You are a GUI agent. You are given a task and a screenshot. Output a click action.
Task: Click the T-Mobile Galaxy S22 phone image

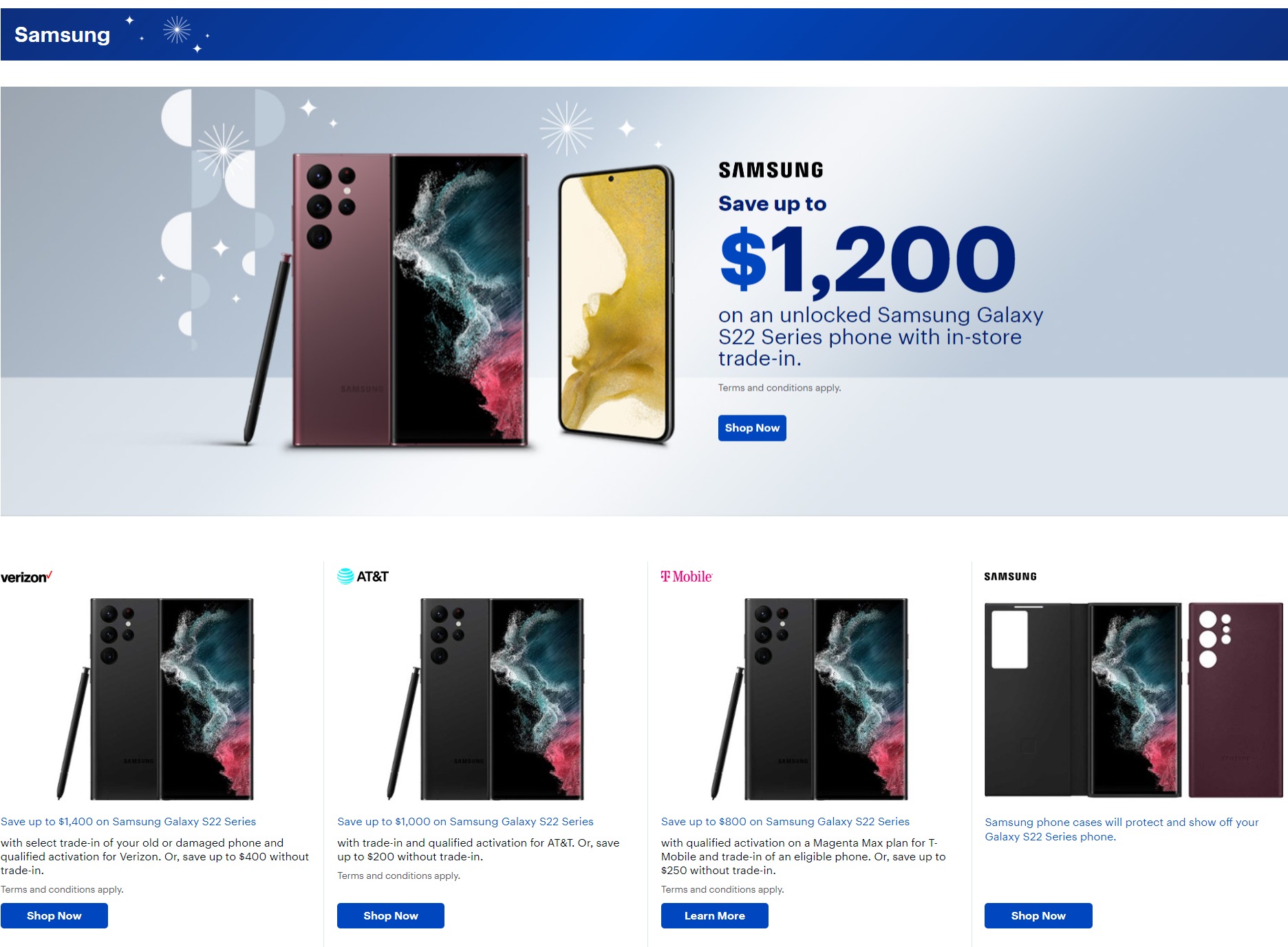(x=812, y=698)
